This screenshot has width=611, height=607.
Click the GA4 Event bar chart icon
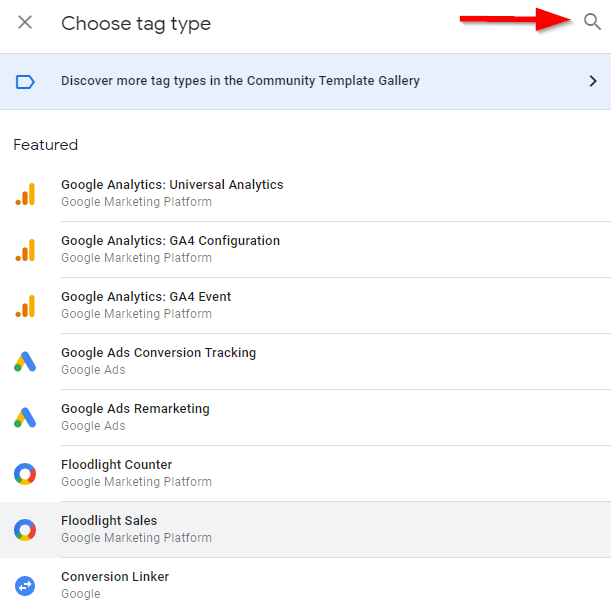pyautogui.click(x=25, y=306)
